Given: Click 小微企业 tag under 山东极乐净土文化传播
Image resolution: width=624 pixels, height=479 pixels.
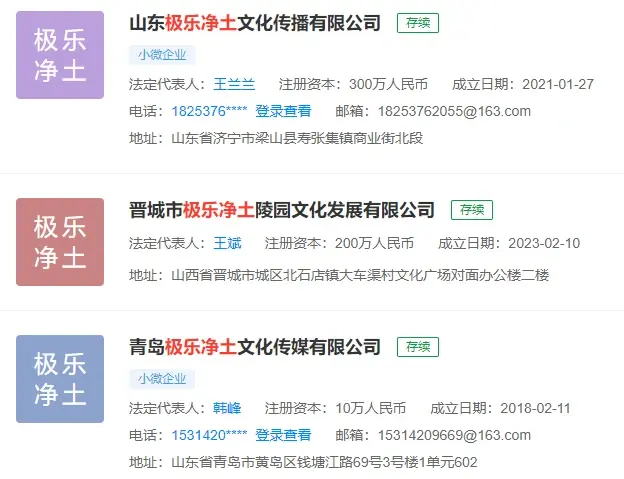Looking at the screenshot, I should pyautogui.click(x=162, y=55).
